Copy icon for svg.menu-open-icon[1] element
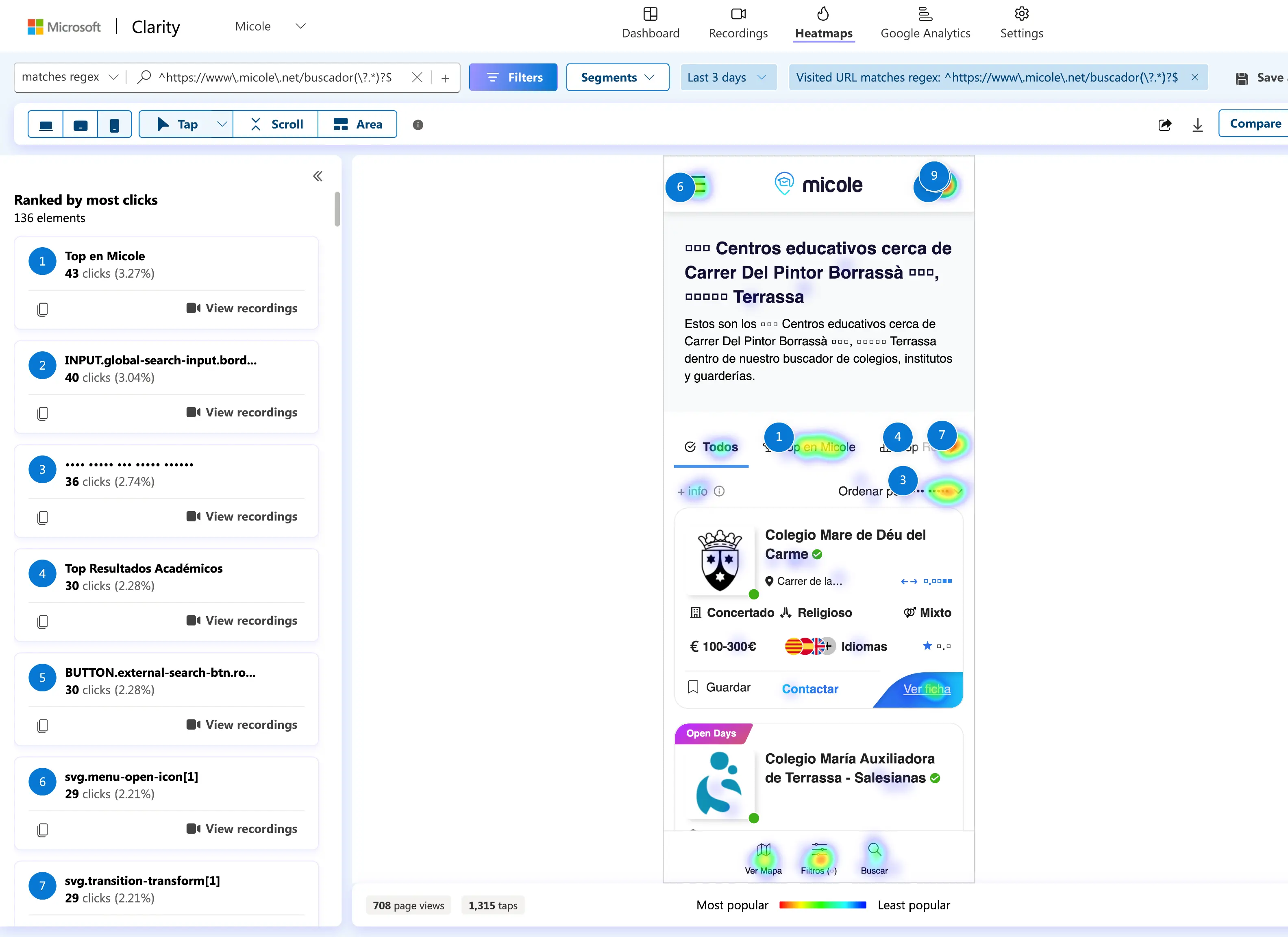This screenshot has width=1288, height=937. pyautogui.click(x=43, y=830)
